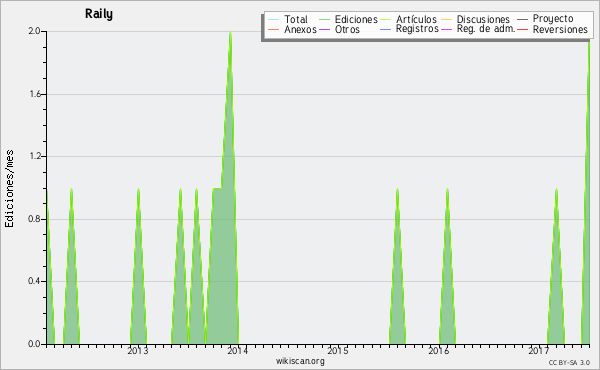Click the cyan Total legend swatch
This screenshot has height=370, width=600.
pyautogui.click(x=274, y=20)
